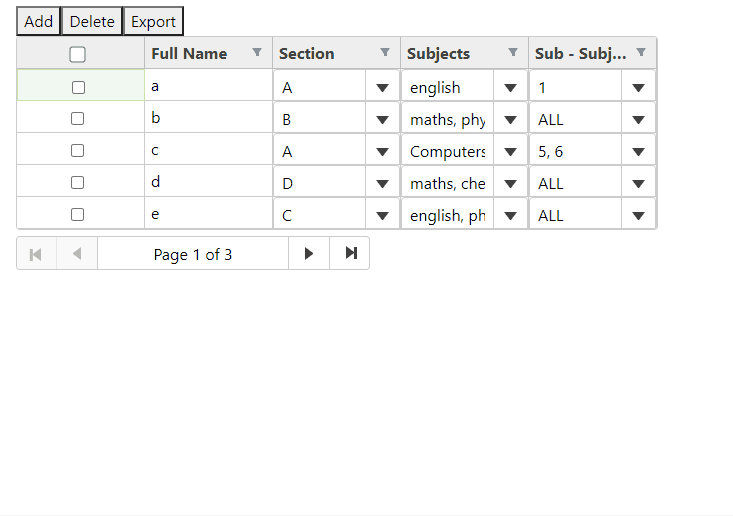
Task: Go to the previous page arrow
Action: click(x=77, y=253)
